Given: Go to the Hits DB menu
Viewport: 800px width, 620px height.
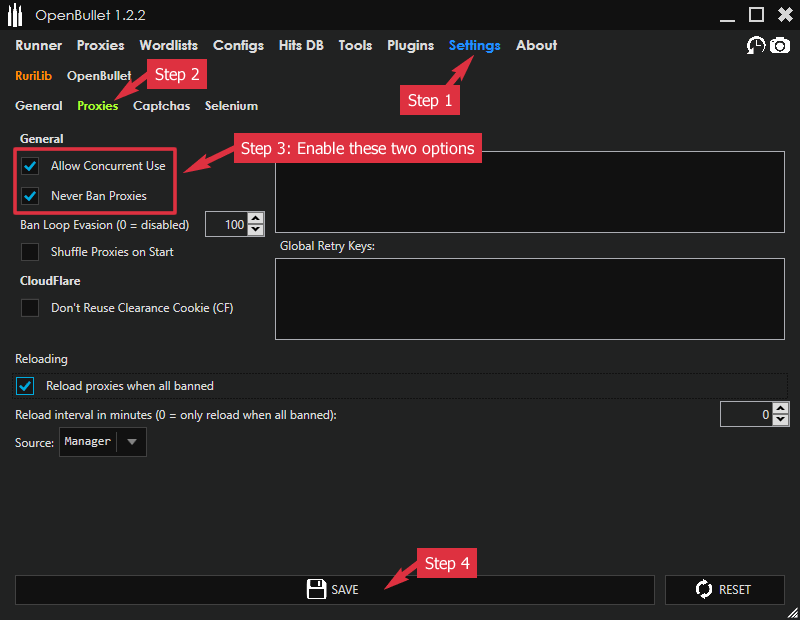Looking at the screenshot, I should (301, 45).
